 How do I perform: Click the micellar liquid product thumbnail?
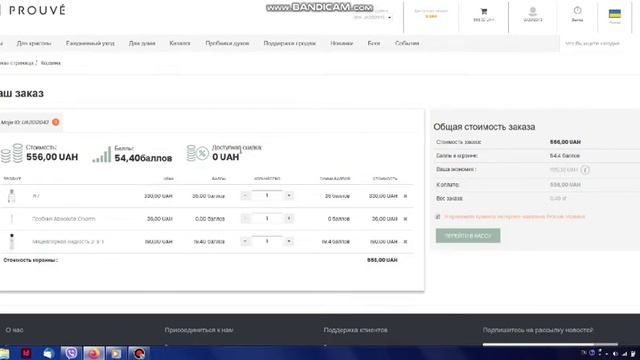11,242
